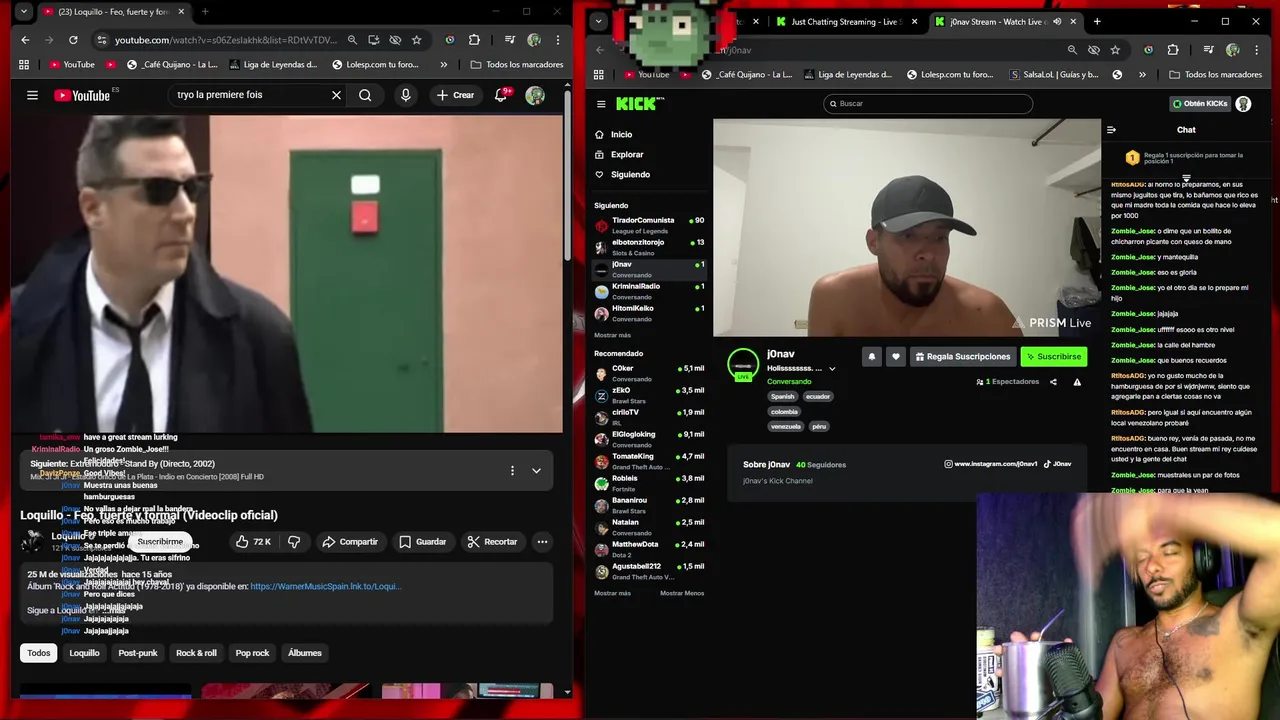This screenshot has width=1280, height=720.
Task: Open Chrome three-dot menu in YouTube window
Action: [558, 40]
